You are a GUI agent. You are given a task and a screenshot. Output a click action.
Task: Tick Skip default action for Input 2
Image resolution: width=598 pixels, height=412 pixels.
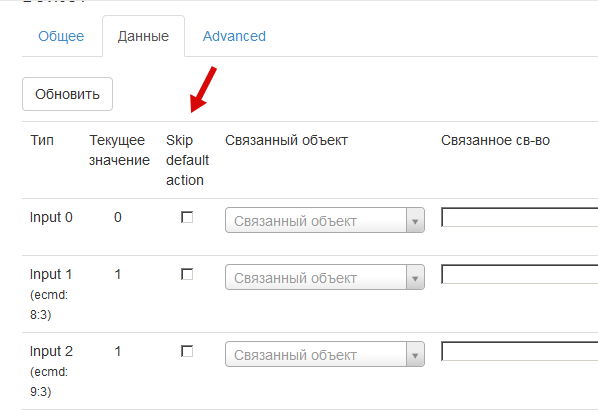(187, 351)
